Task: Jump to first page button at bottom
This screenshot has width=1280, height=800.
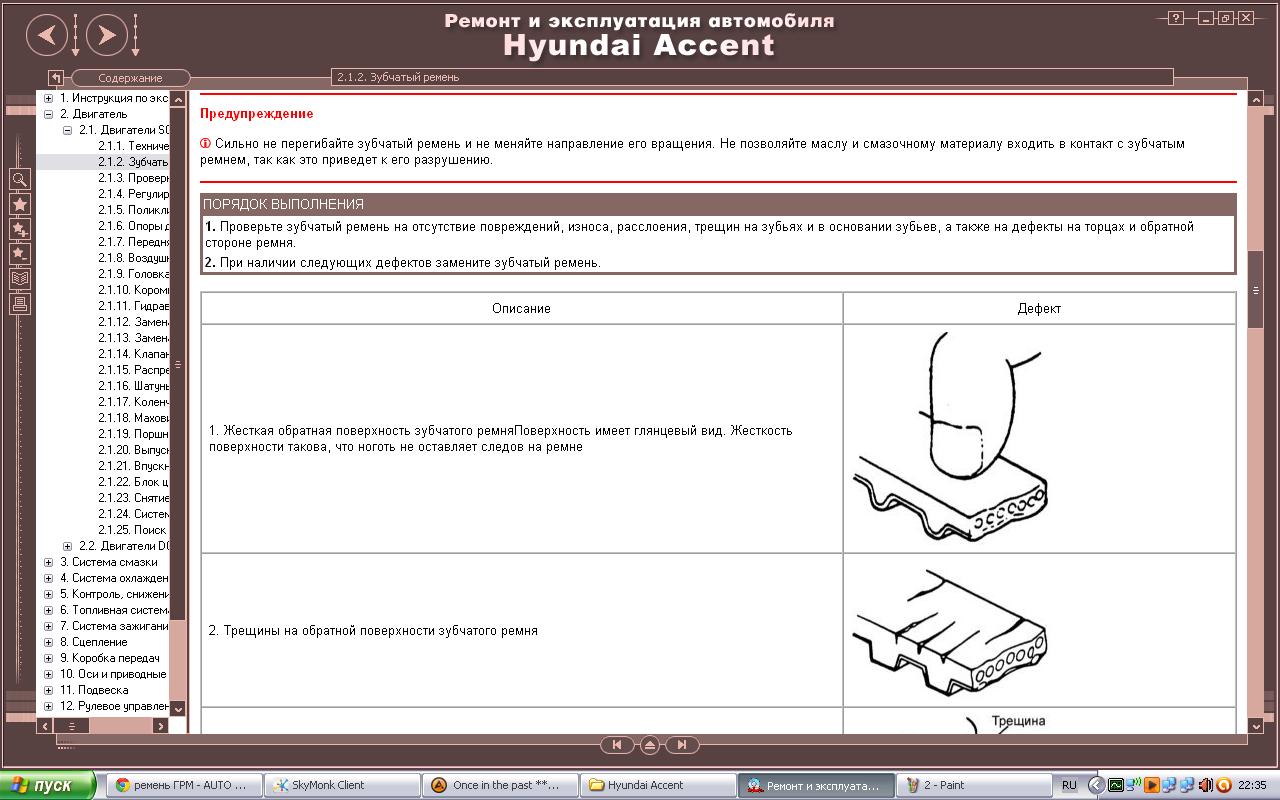Action: point(617,745)
